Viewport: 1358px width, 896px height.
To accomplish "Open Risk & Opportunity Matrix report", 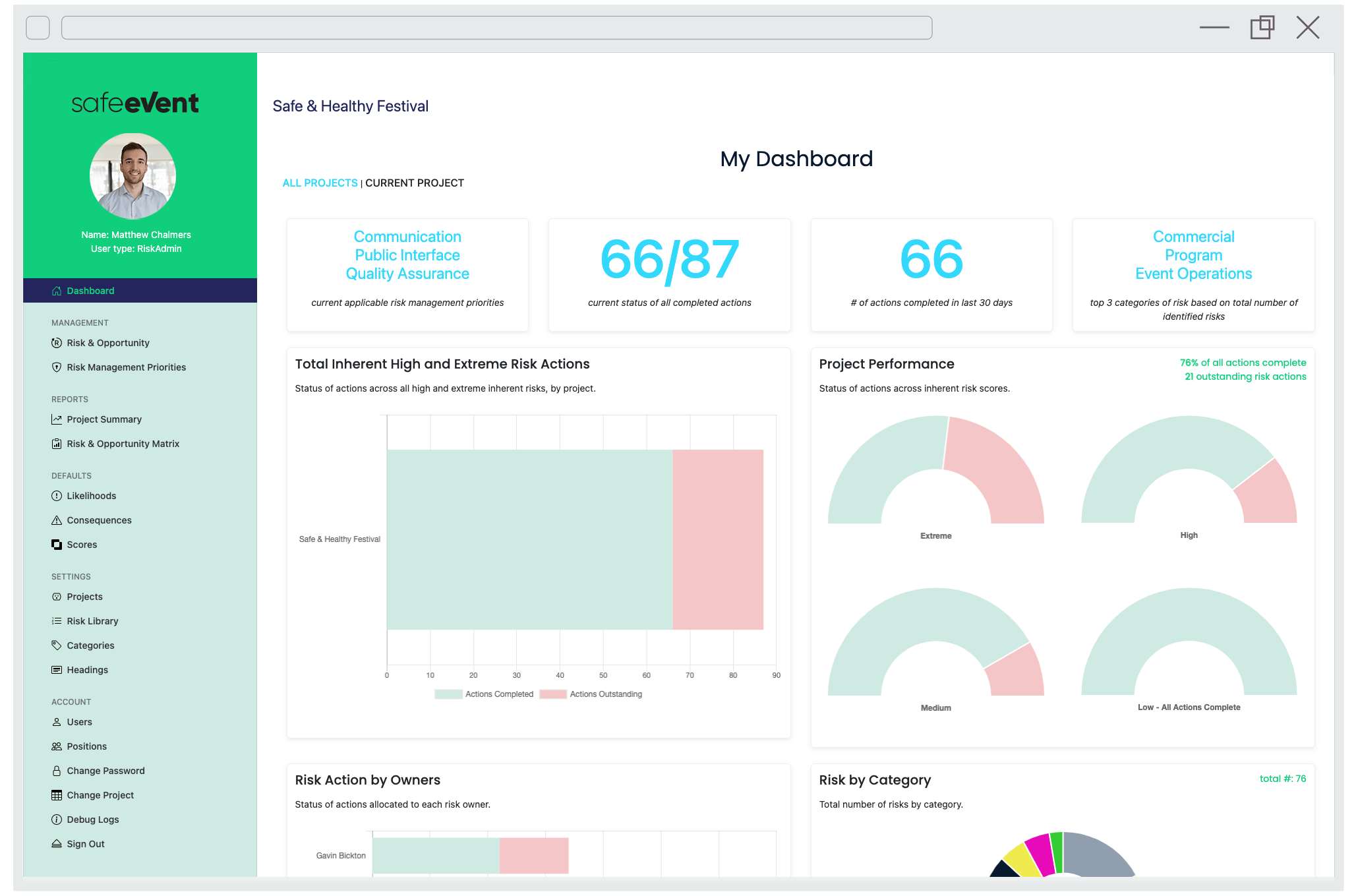I will 123,444.
